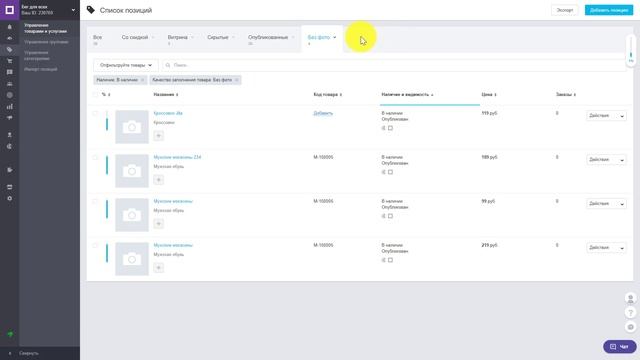Image resolution: width=640 pixels, height=360 pixels.
Task: Remove the Без фото quality filter chip
Action: [236, 80]
